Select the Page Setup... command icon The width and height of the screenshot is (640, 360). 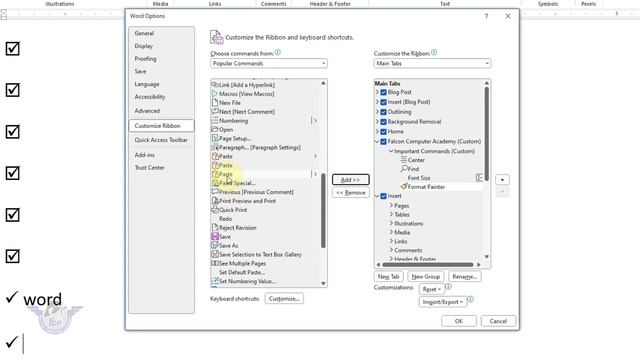tap(215, 138)
